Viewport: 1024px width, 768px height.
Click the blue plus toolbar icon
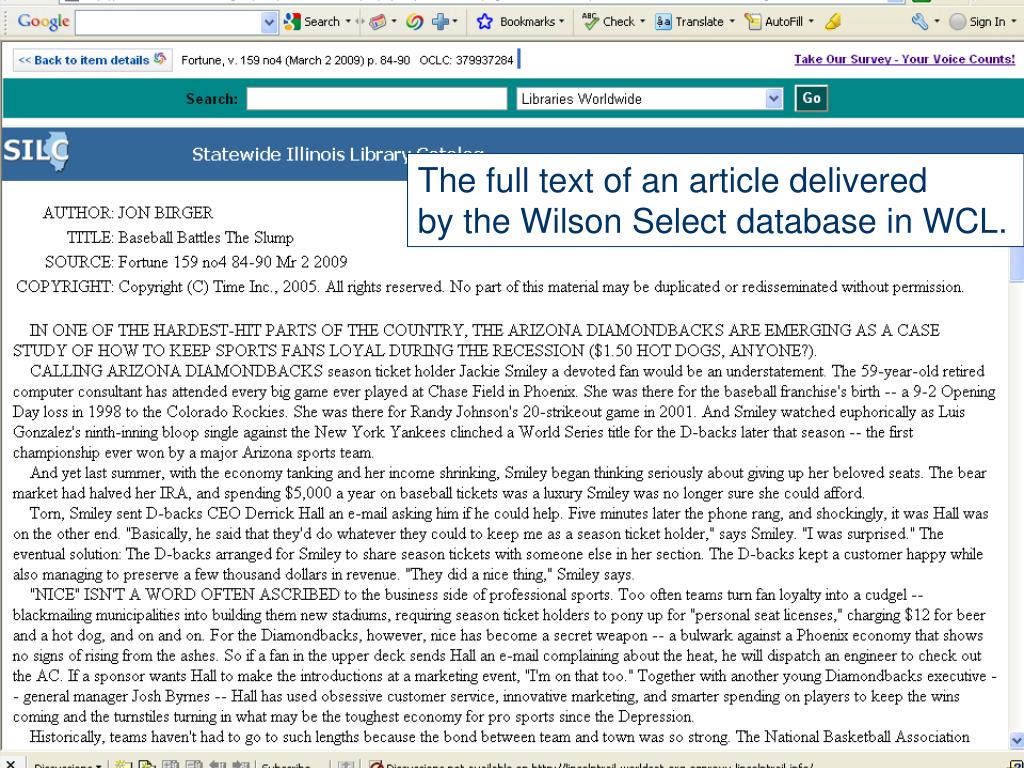coord(441,22)
